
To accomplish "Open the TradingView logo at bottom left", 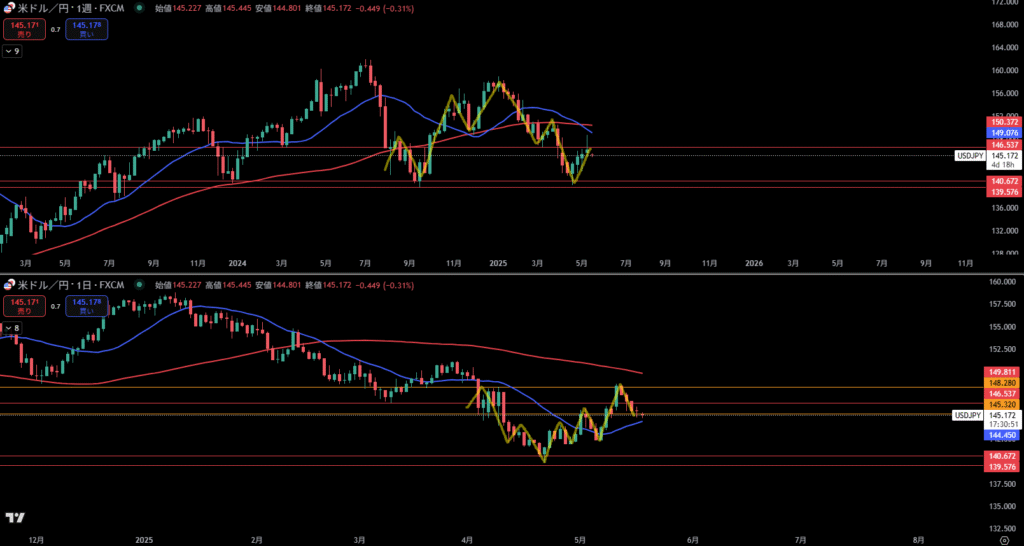I will point(15,518).
